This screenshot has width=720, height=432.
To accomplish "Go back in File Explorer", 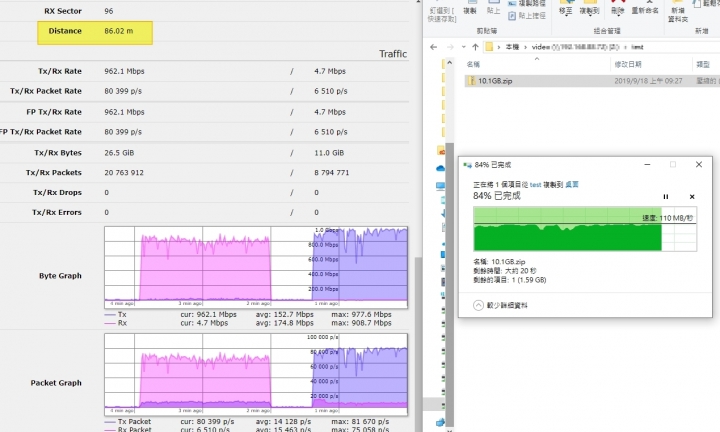I will tap(433, 47).
